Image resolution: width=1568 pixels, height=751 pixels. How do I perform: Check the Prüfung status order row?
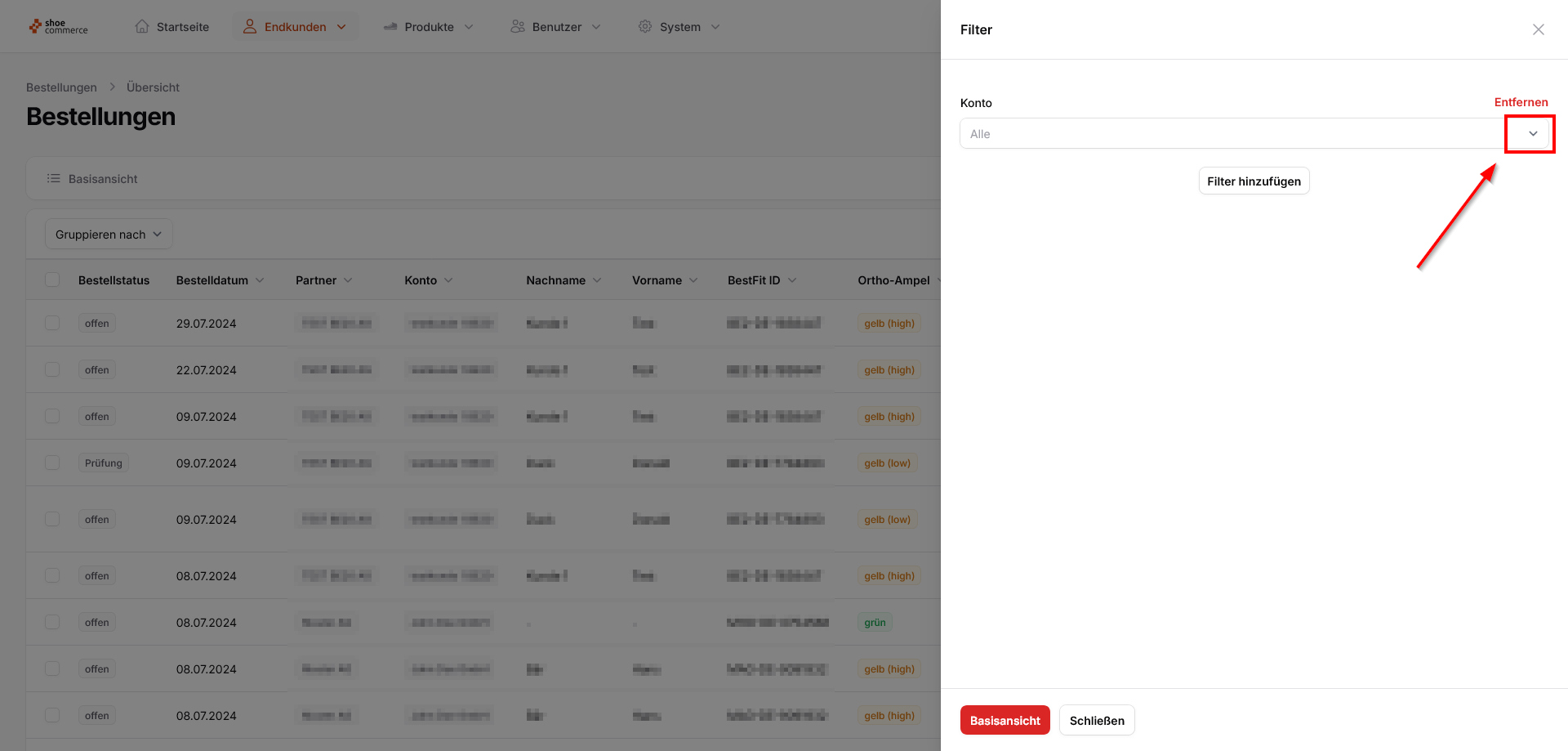click(52, 463)
